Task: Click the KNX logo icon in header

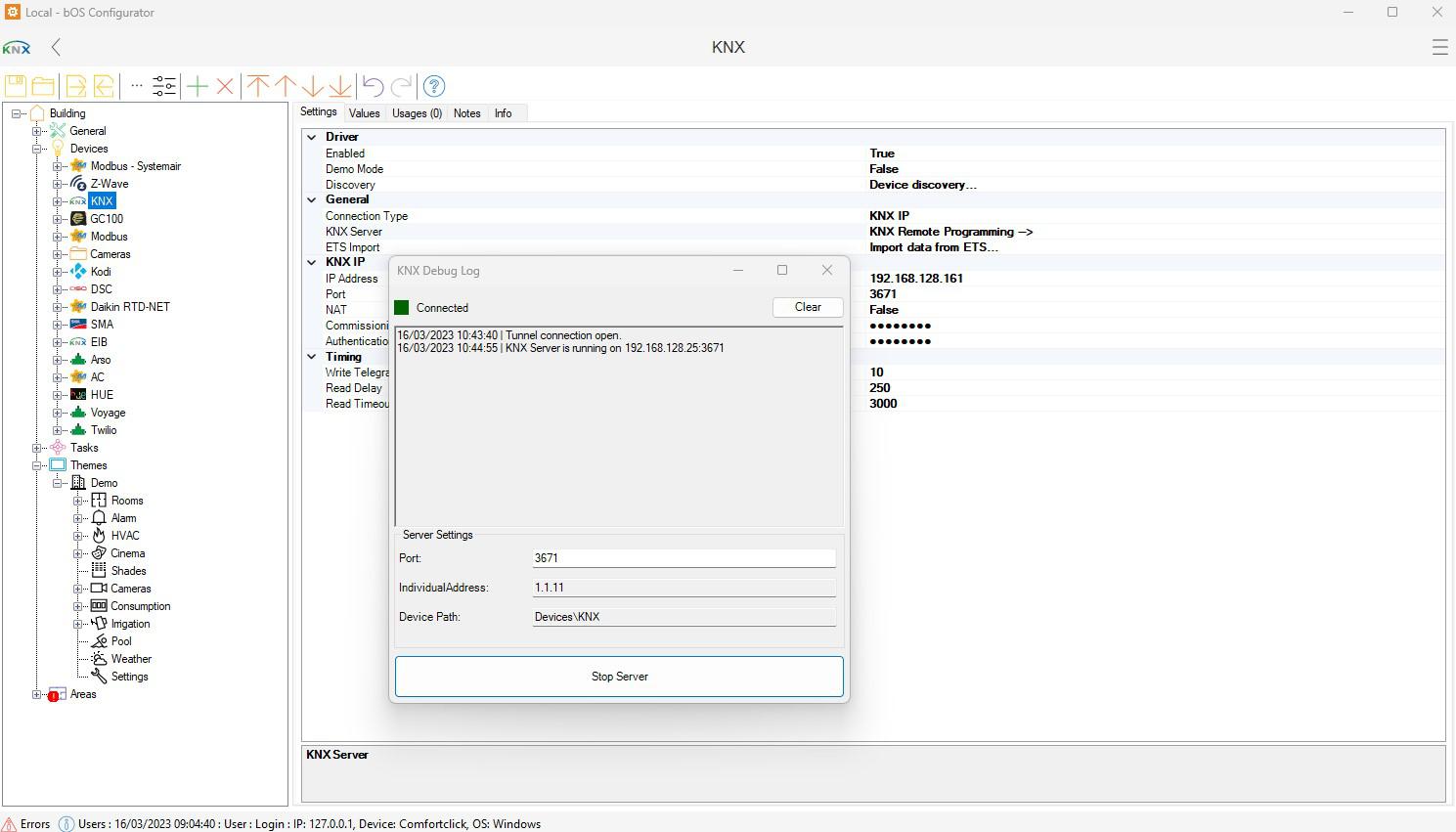Action: click(x=17, y=48)
